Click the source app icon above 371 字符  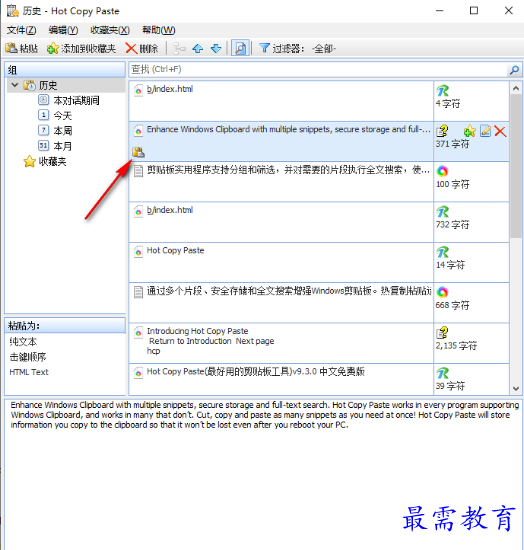442,131
